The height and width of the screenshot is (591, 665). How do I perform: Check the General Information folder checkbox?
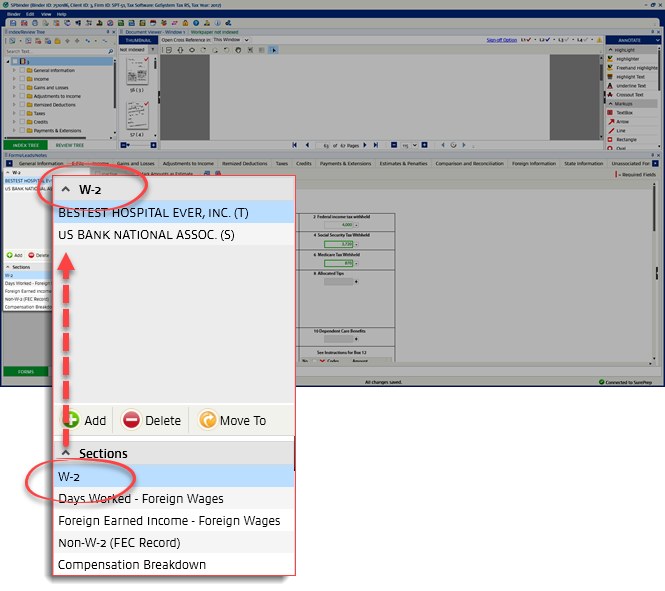tap(21, 71)
